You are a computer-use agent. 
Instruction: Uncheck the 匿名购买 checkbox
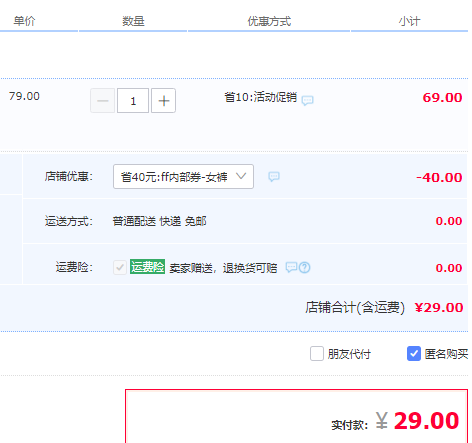click(414, 353)
